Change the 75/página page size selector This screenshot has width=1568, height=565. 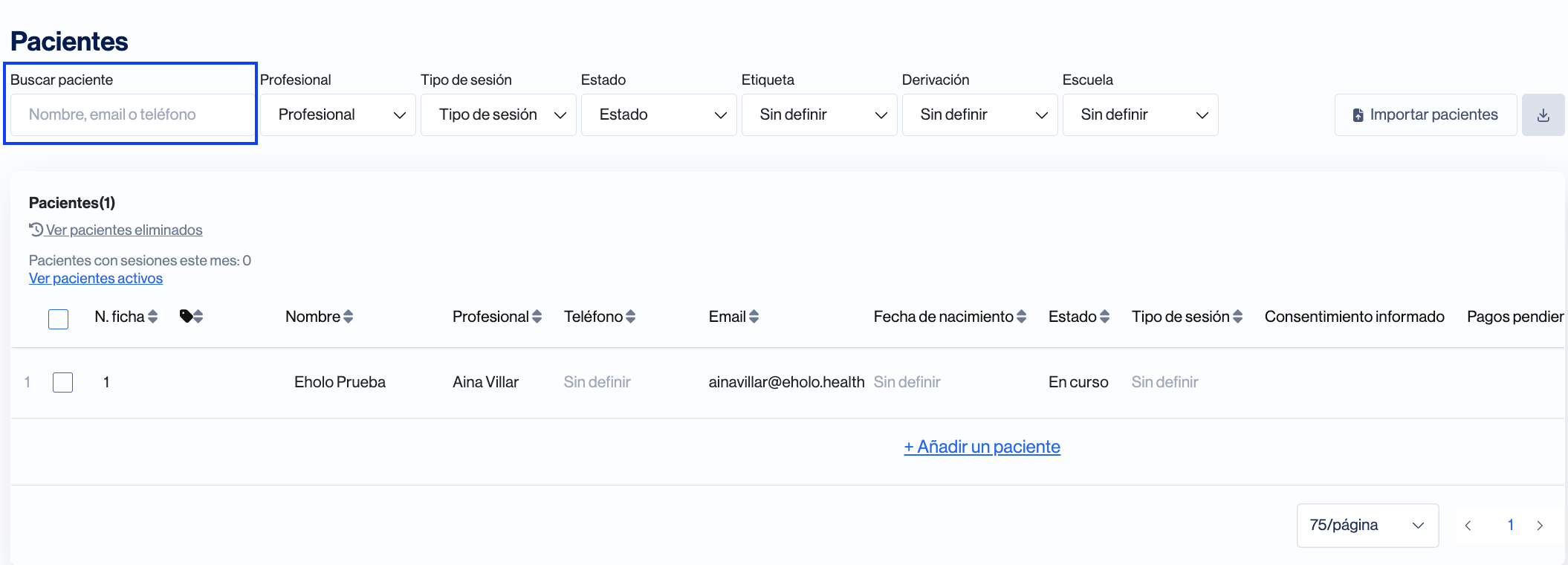(1367, 526)
